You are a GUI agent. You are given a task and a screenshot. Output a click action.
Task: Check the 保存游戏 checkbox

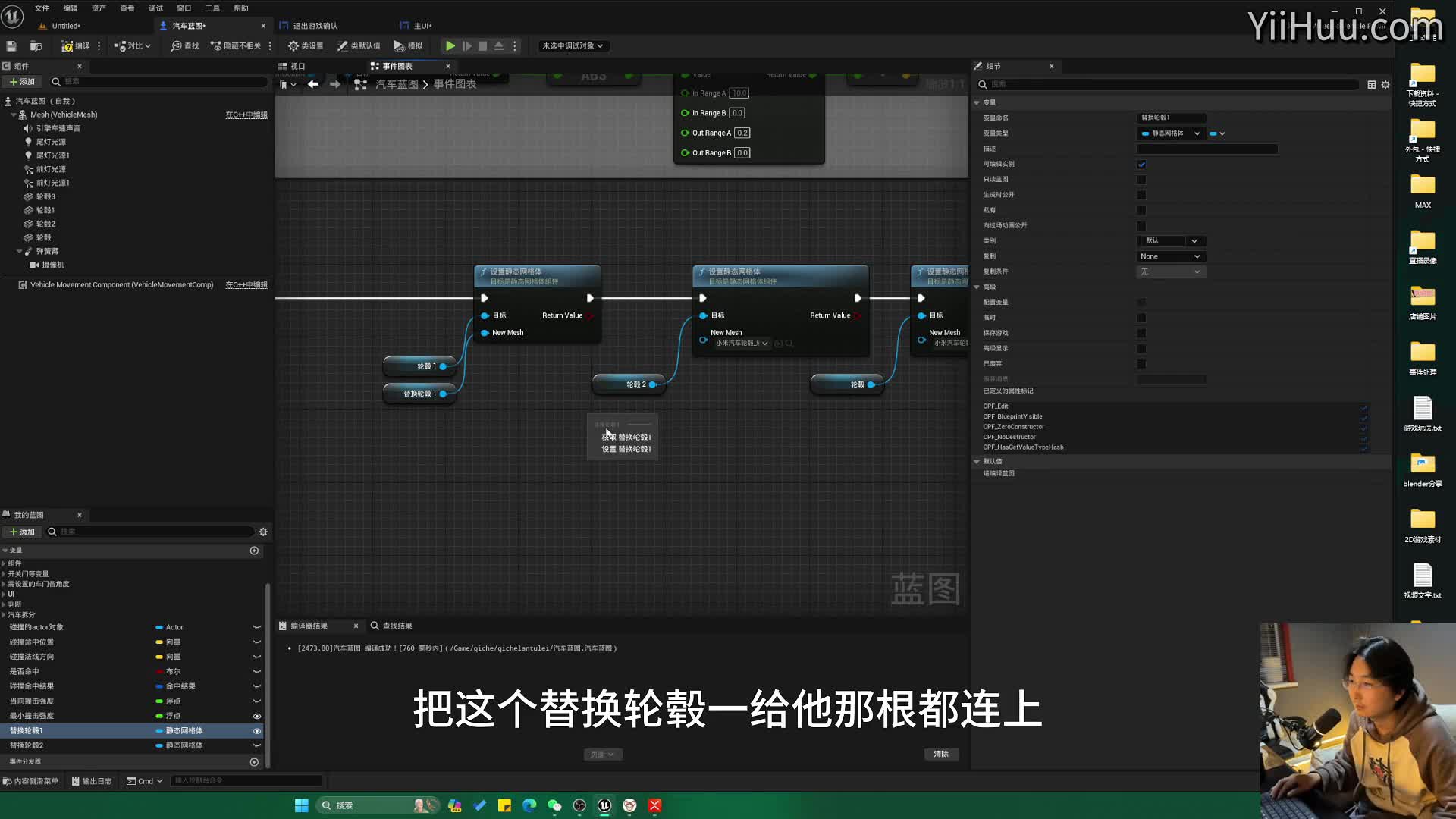click(1141, 334)
